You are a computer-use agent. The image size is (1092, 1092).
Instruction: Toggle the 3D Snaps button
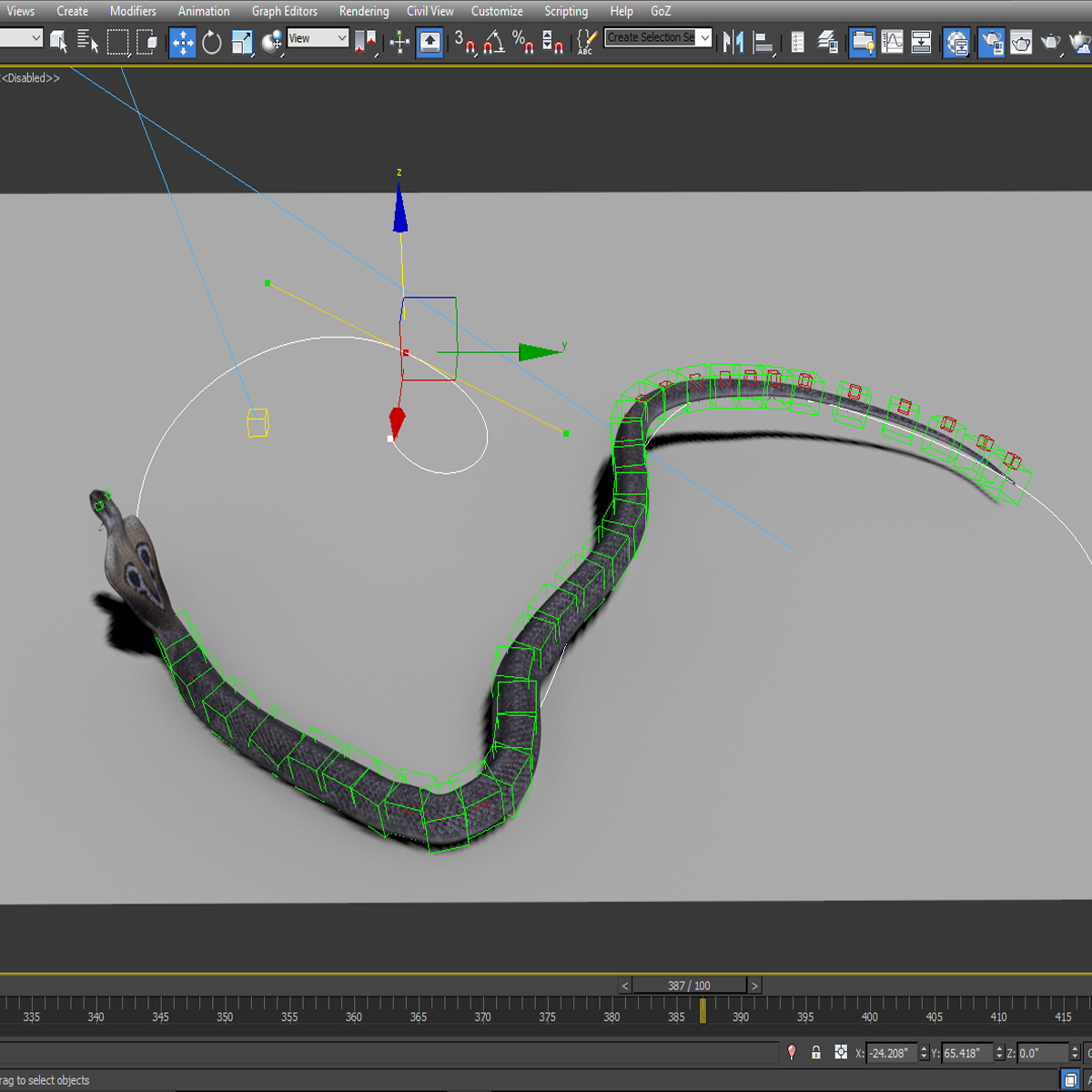(x=468, y=42)
